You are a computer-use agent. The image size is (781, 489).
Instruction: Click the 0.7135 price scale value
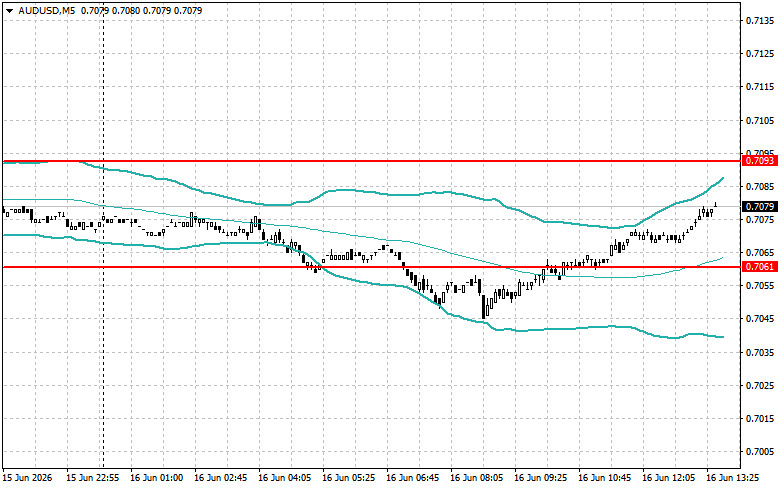(x=760, y=20)
